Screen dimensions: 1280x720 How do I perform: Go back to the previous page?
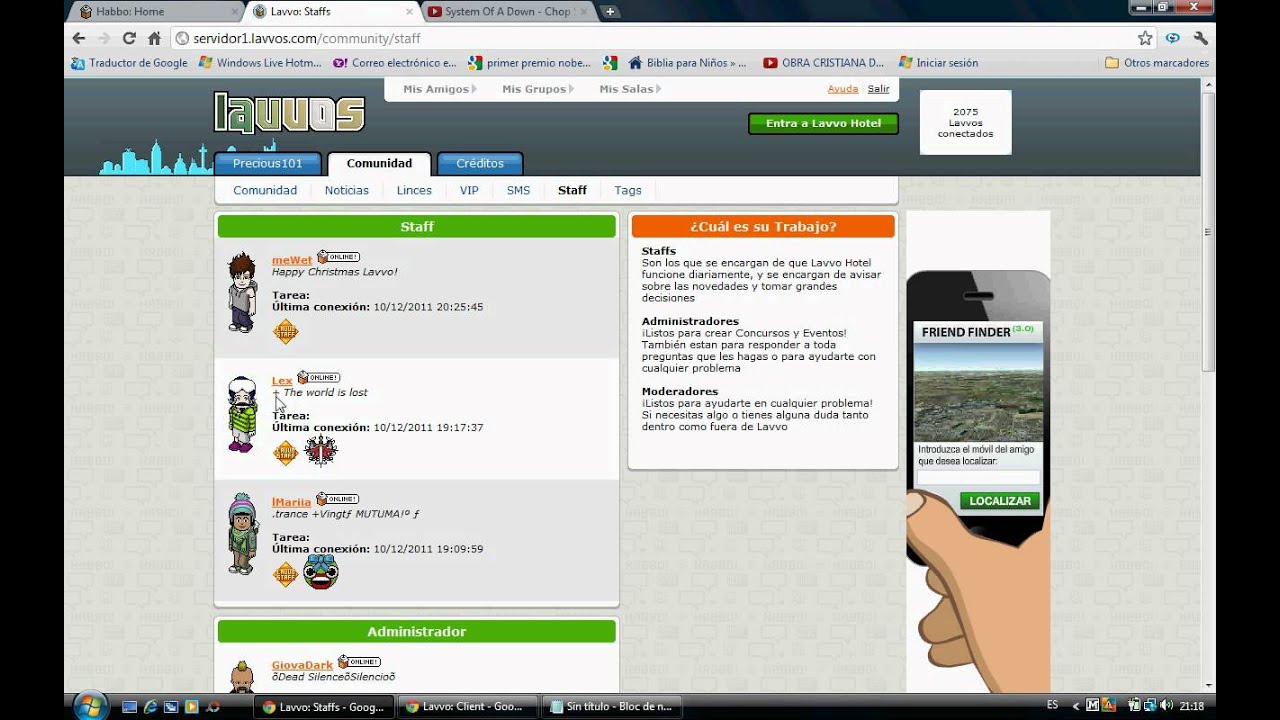click(x=79, y=38)
